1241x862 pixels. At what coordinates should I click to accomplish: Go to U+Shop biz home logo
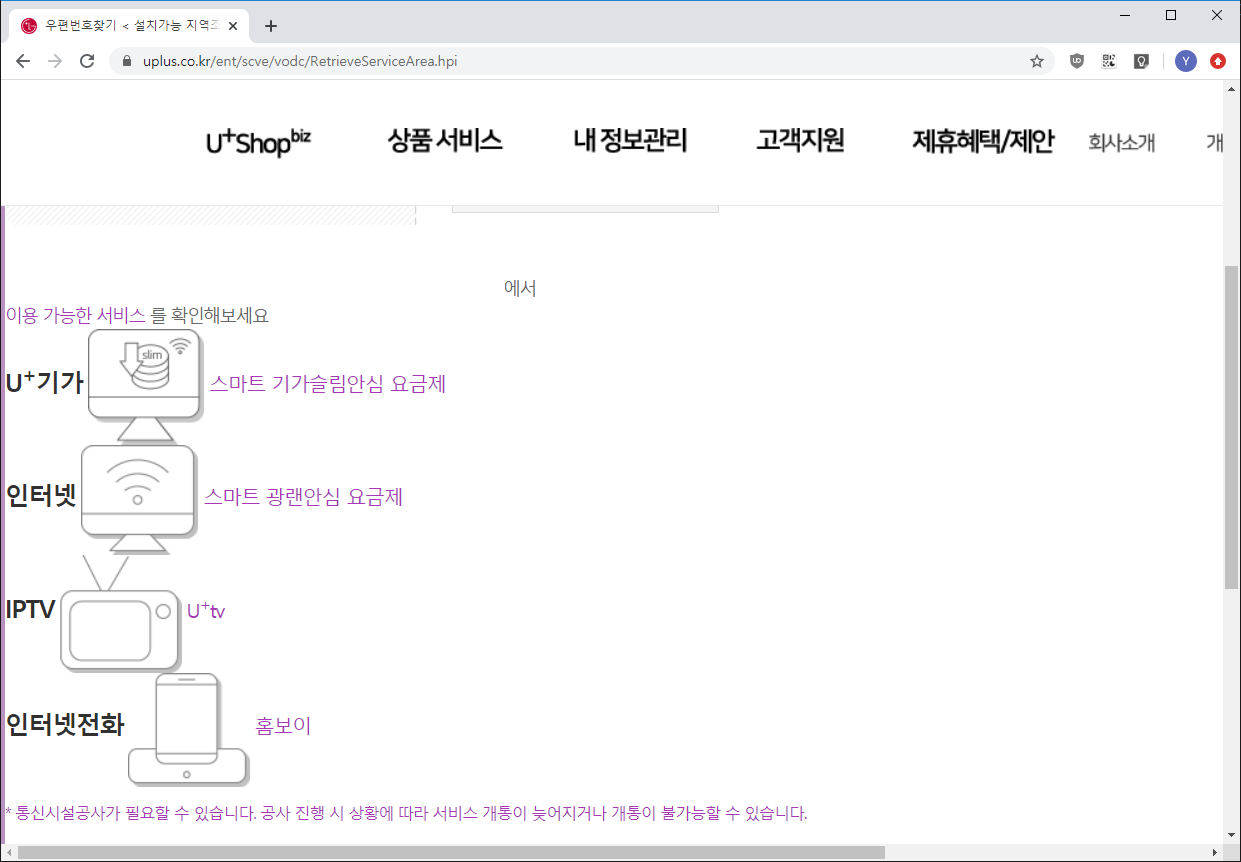(258, 142)
